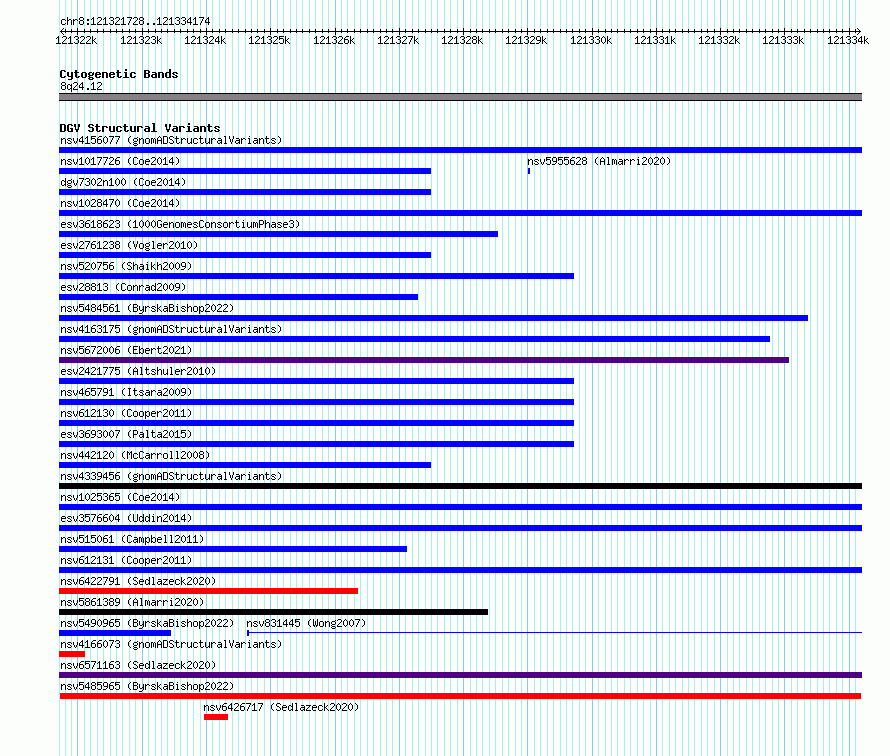Click the purple nsv6571163 variant bar

(x=460, y=675)
